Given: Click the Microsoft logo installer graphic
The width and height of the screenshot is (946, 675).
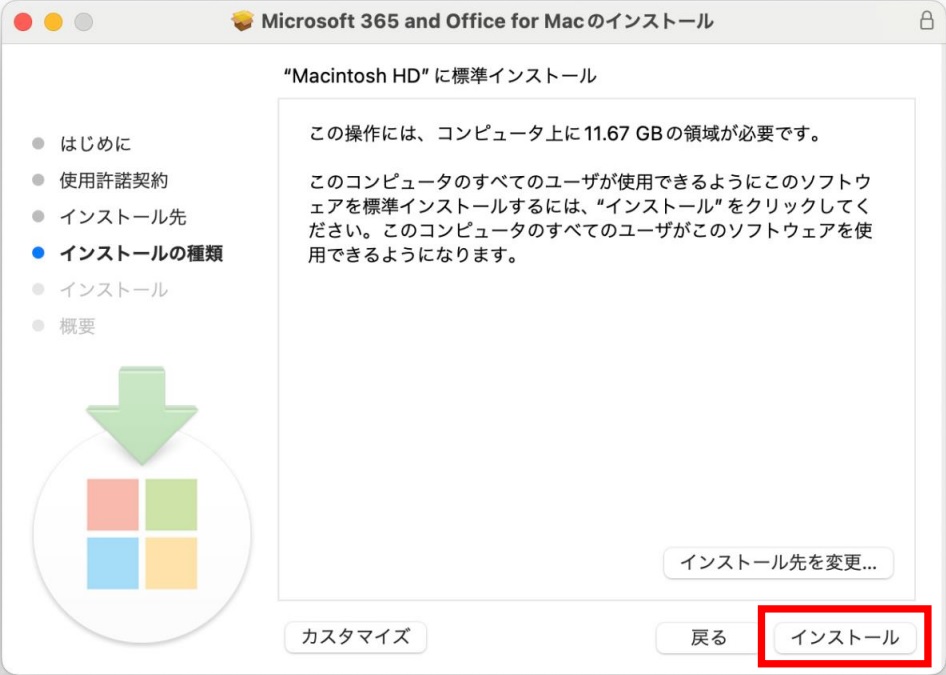Looking at the screenshot, I should (142, 505).
